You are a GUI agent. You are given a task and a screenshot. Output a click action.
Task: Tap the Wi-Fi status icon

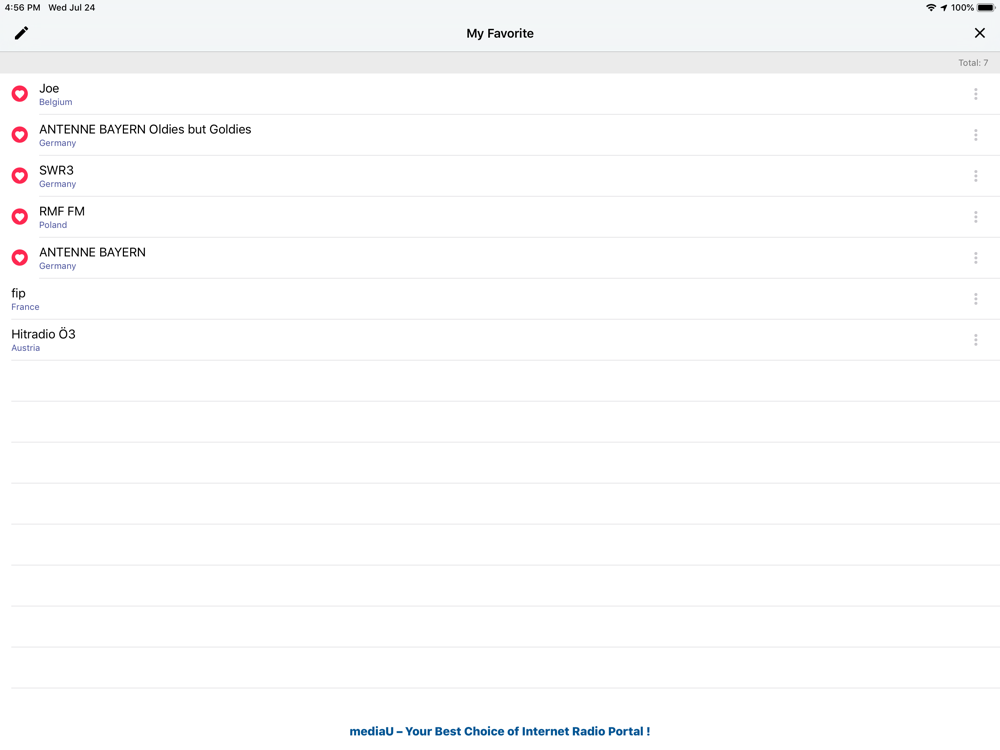click(930, 8)
